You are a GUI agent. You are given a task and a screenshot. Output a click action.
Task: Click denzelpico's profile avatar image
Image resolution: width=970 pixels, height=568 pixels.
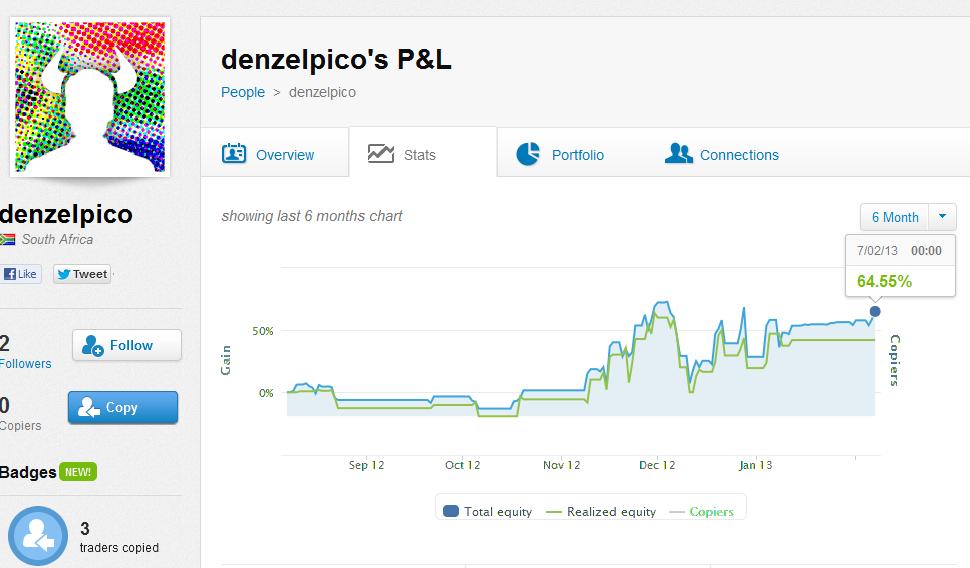[89, 96]
